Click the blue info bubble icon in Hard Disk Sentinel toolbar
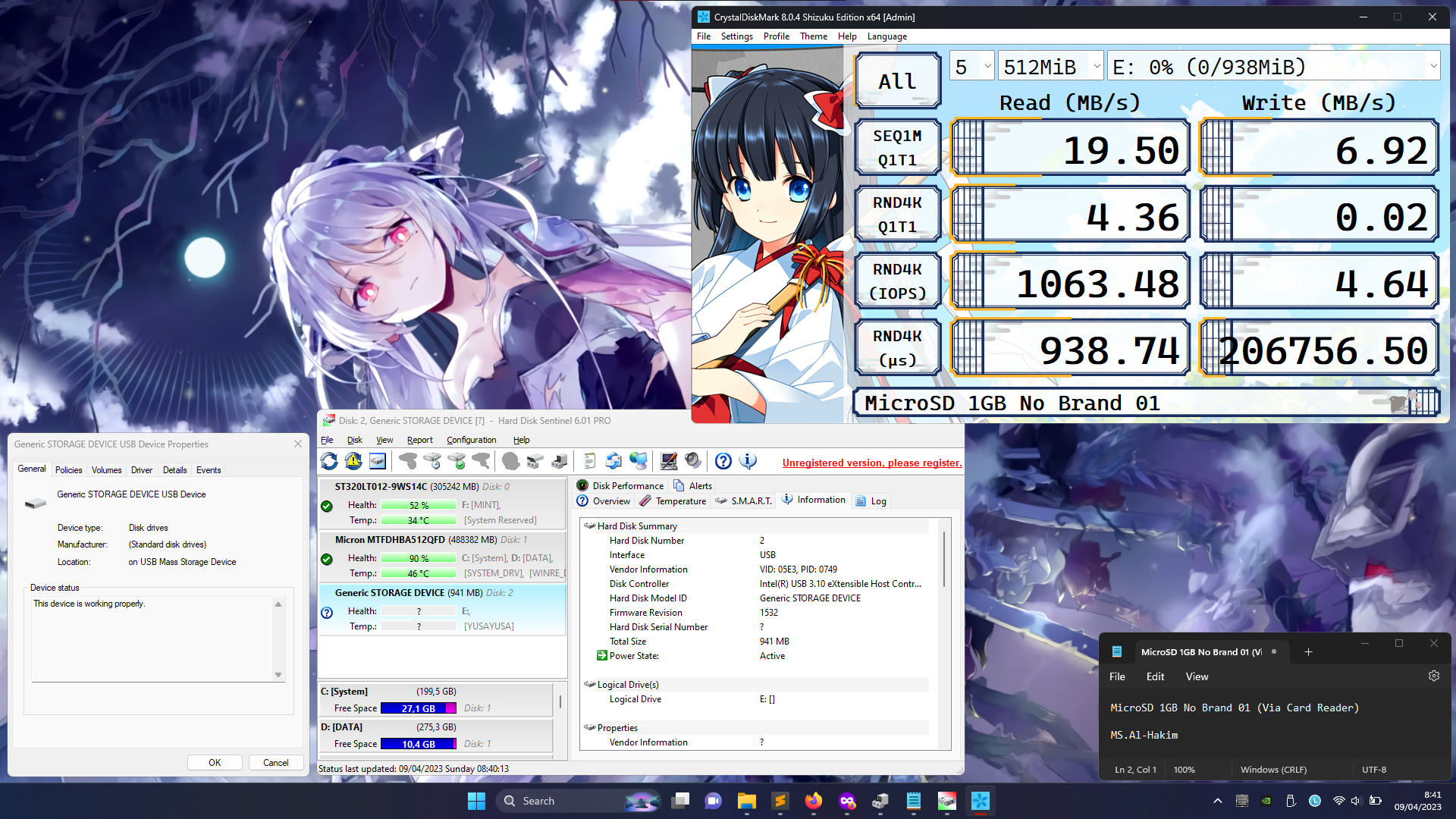This screenshot has width=1456, height=819. [748, 461]
